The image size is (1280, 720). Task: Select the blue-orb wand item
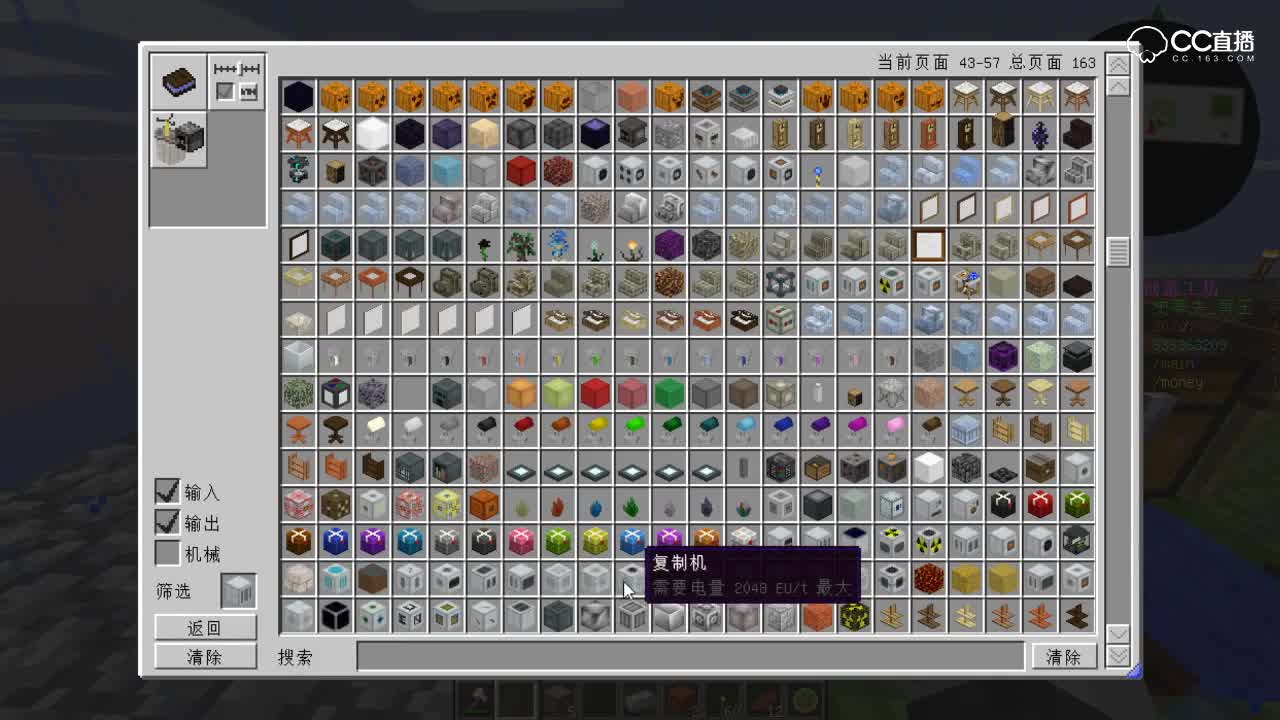(816, 170)
